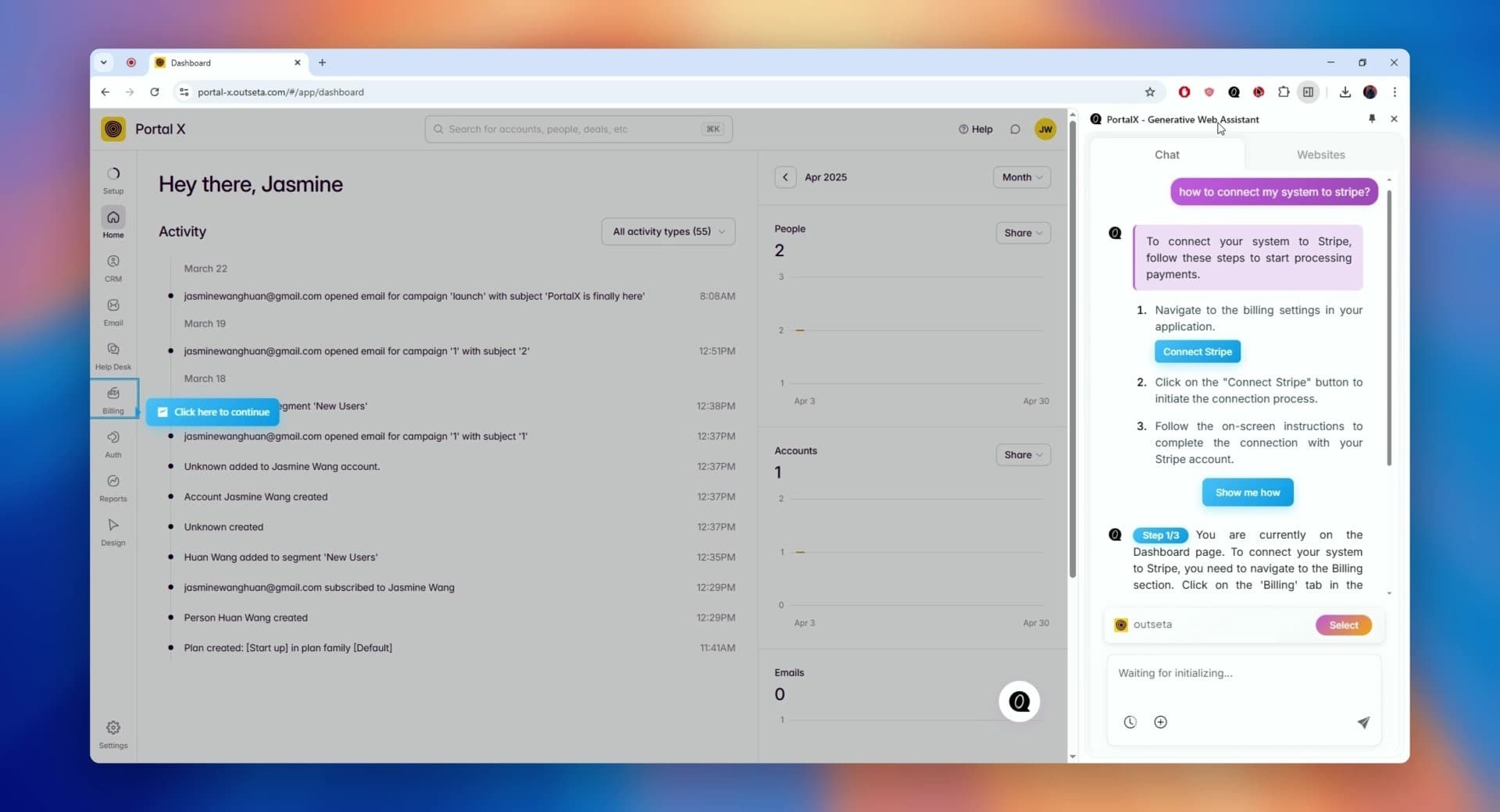
Task: Open the Design section icon
Action: (x=113, y=531)
